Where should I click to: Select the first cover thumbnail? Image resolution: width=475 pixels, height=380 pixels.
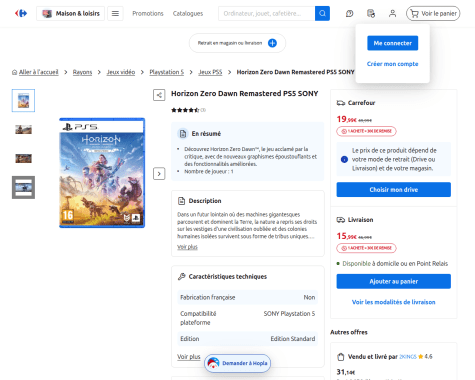[23, 101]
